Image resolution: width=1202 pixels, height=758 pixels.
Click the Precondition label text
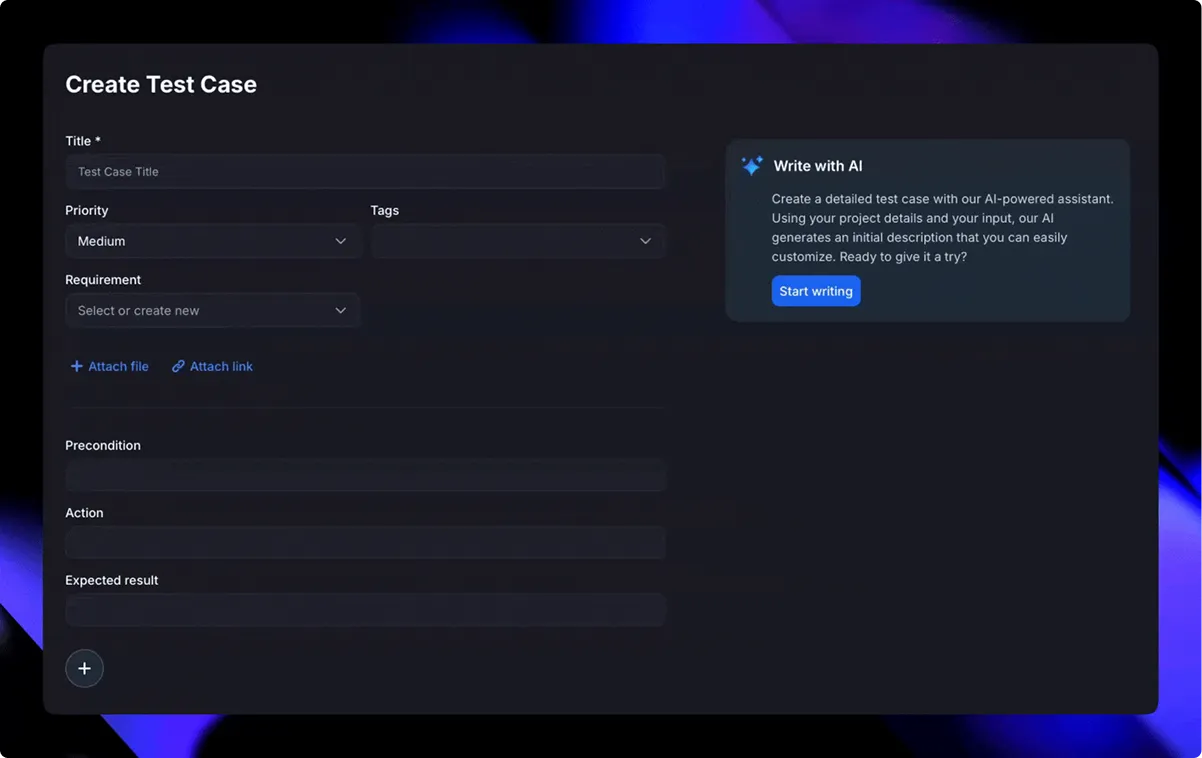pyautogui.click(x=103, y=445)
